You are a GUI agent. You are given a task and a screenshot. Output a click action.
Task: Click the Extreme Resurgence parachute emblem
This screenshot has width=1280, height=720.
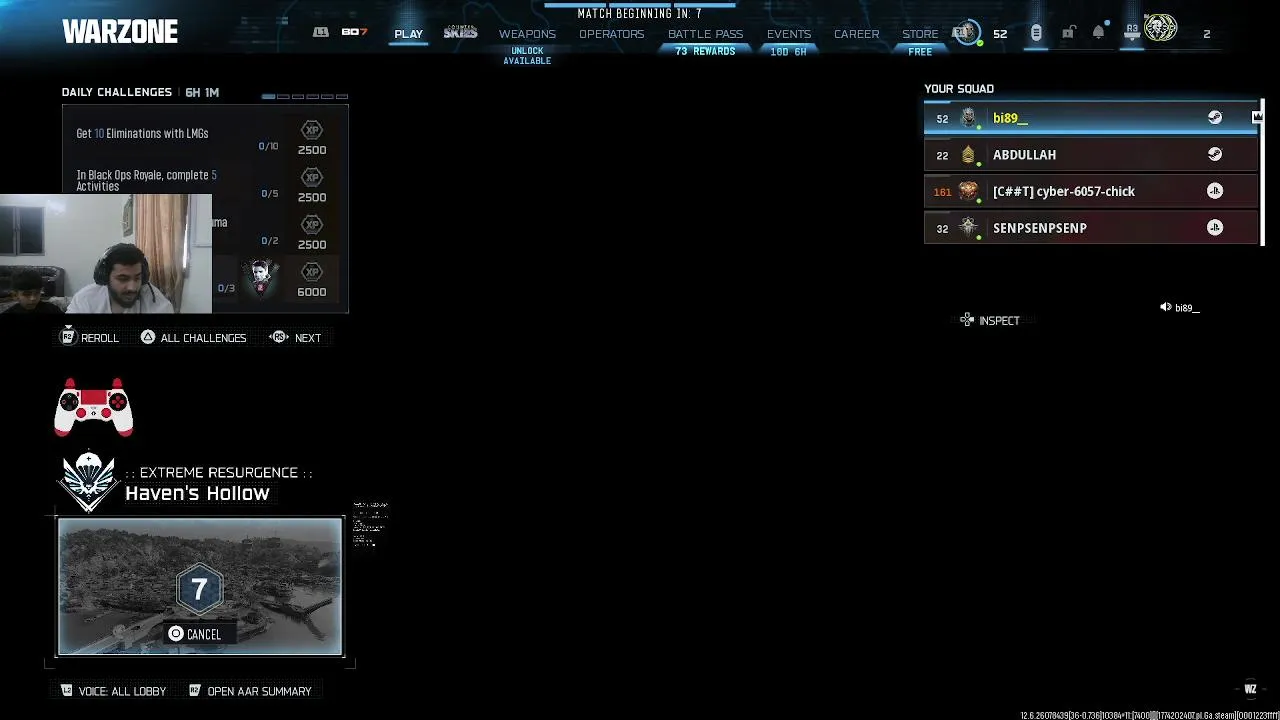tap(89, 481)
